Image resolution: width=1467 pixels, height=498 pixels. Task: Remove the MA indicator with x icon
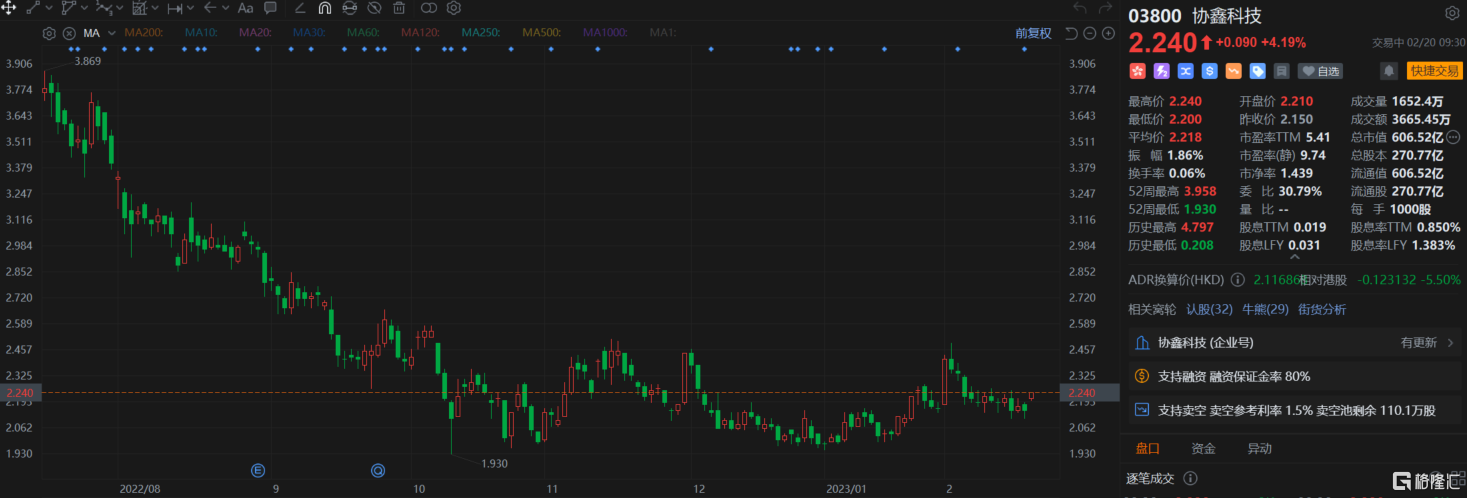(69, 33)
